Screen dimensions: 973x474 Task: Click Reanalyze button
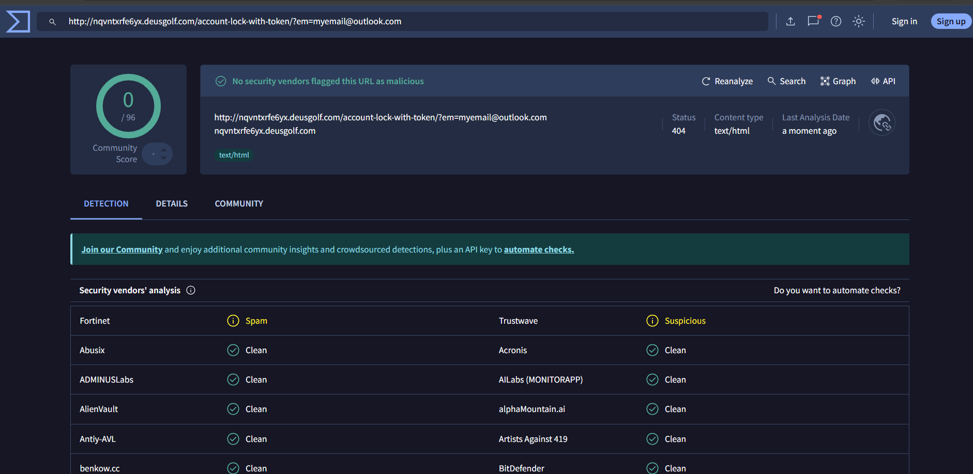tap(727, 81)
